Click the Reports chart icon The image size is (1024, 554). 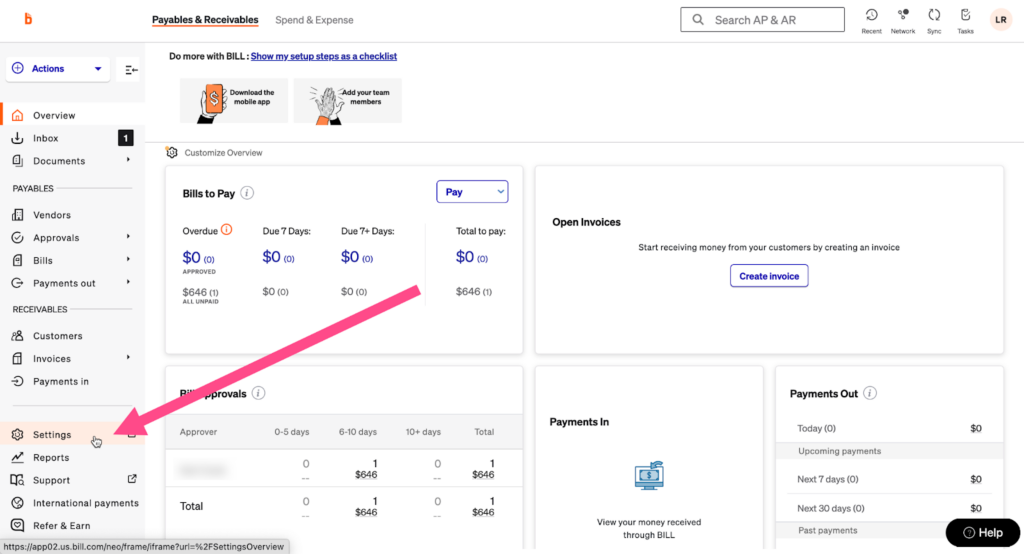click(18, 457)
